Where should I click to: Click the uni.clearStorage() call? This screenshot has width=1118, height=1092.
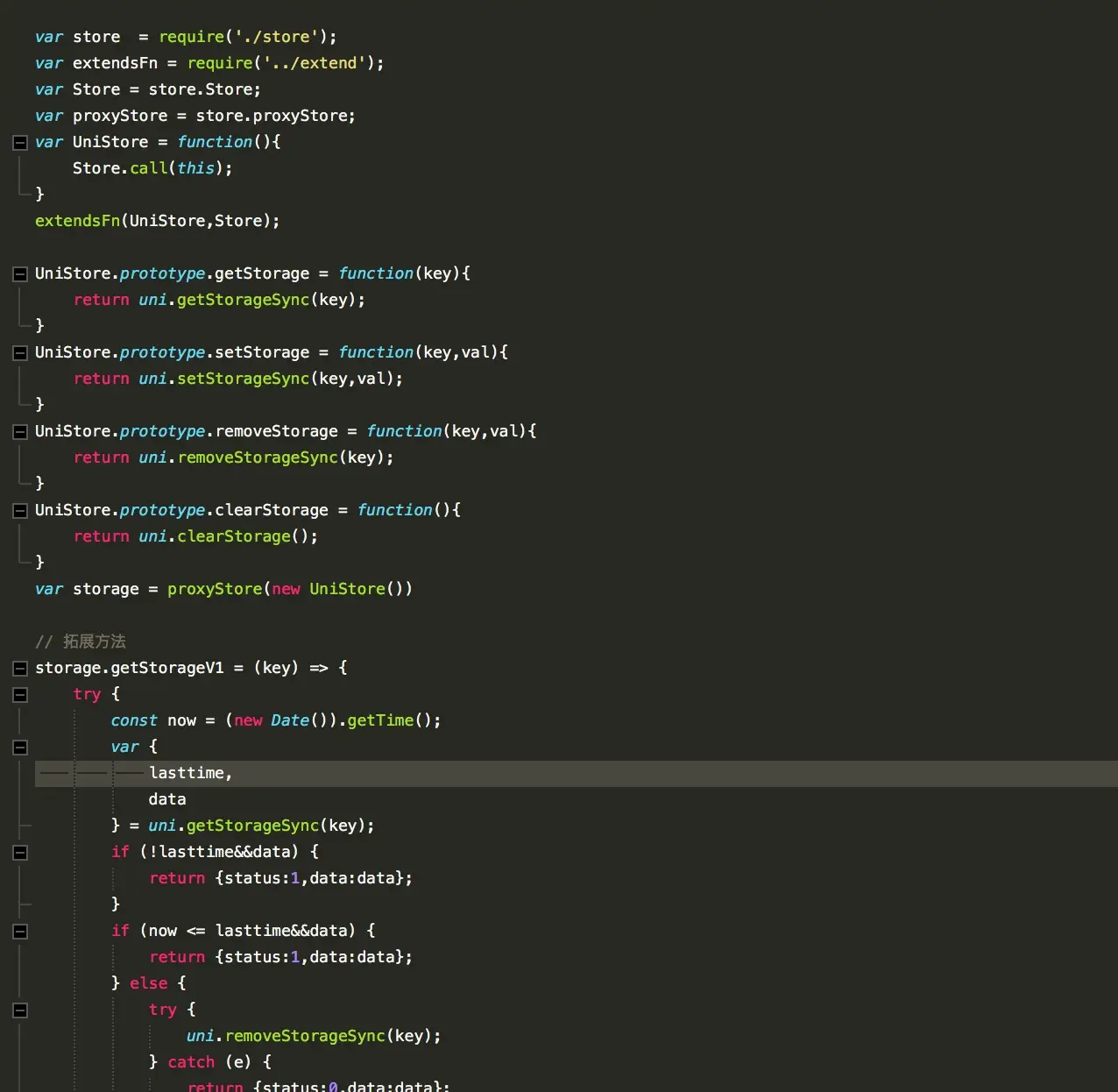pos(228,536)
